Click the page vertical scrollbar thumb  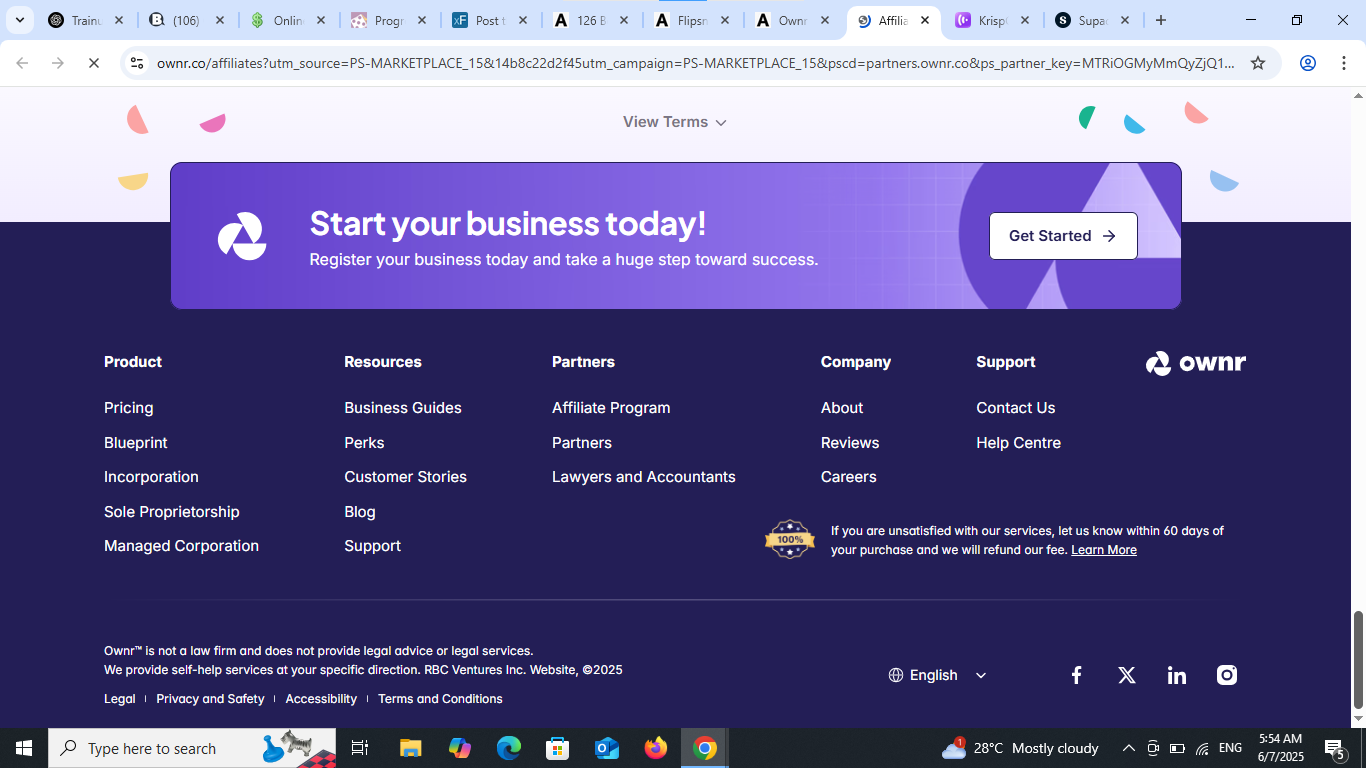click(1358, 660)
